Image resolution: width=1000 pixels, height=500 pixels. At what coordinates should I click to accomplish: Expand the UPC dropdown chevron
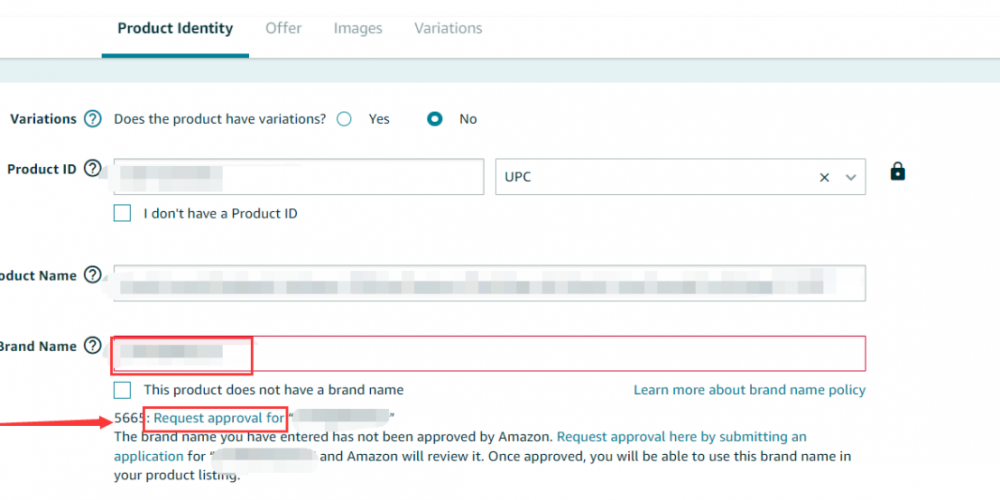pyautogui.click(x=850, y=177)
